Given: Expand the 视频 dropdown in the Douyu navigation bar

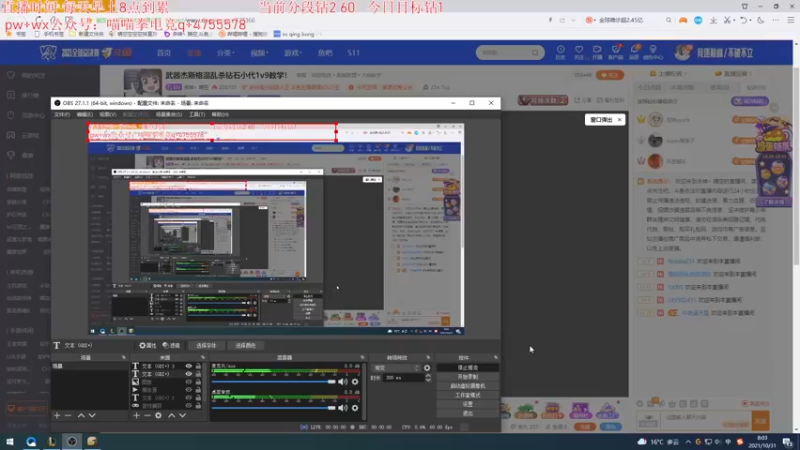Looking at the screenshot, I should pyautogui.click(x=259, y=53).
